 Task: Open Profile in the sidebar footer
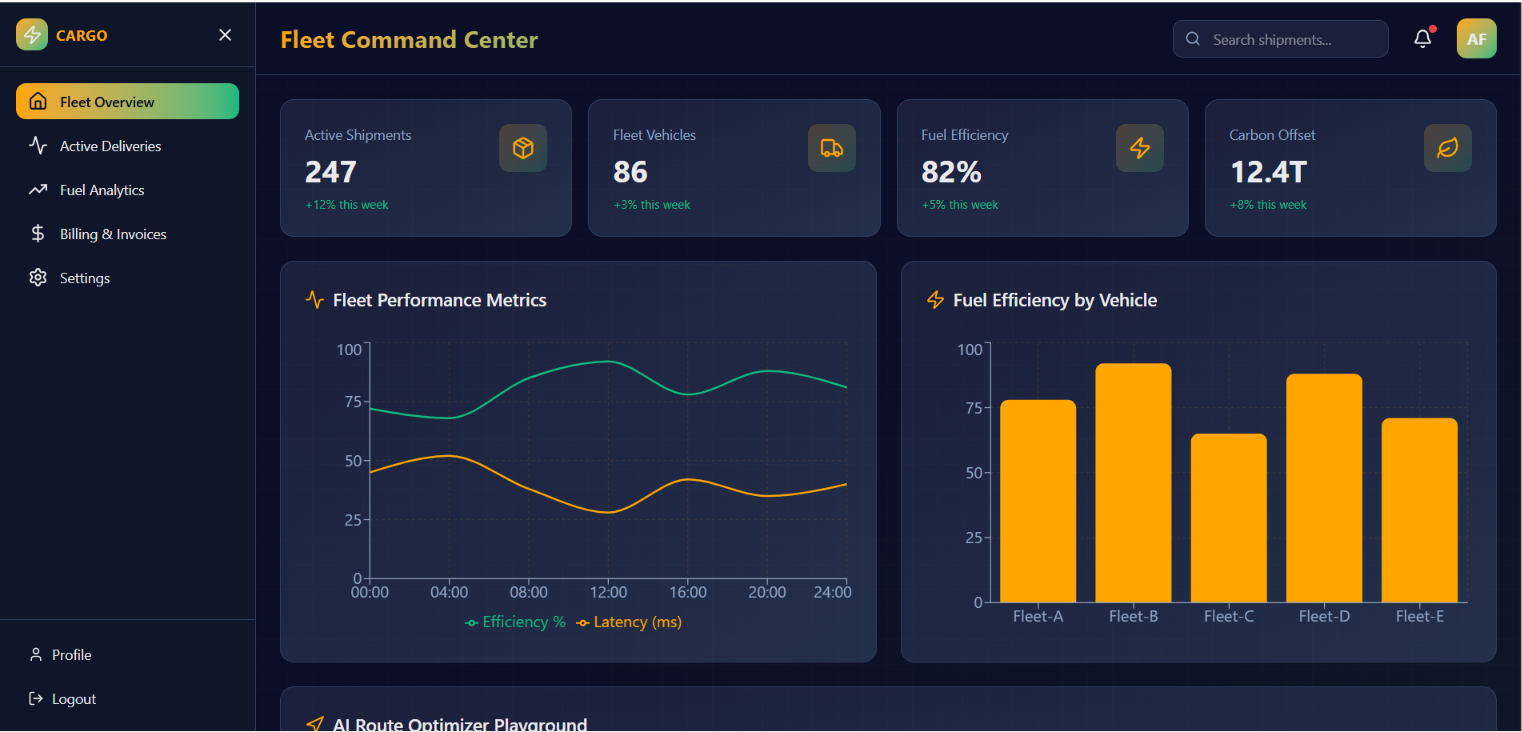(x=127, y=654)
